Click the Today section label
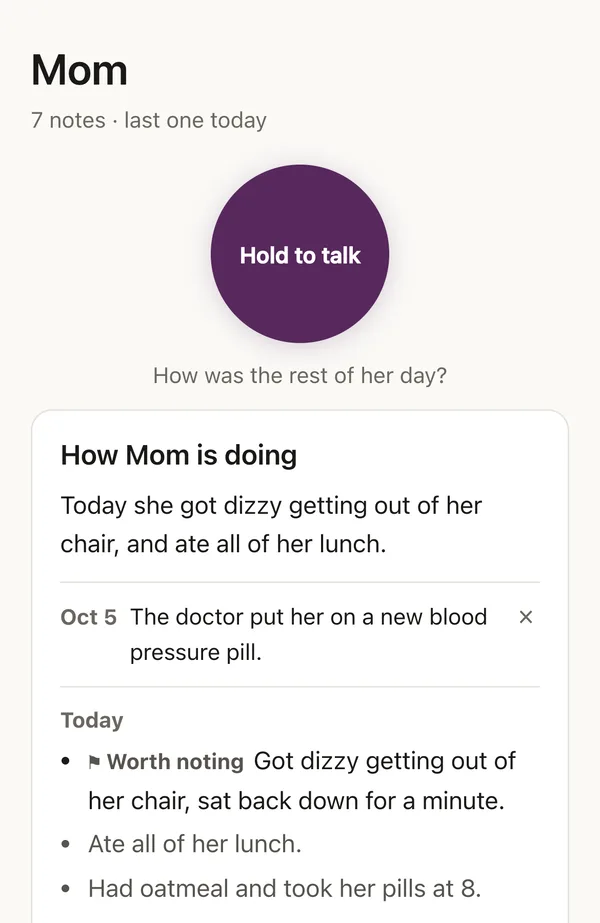 coord(92,720)
